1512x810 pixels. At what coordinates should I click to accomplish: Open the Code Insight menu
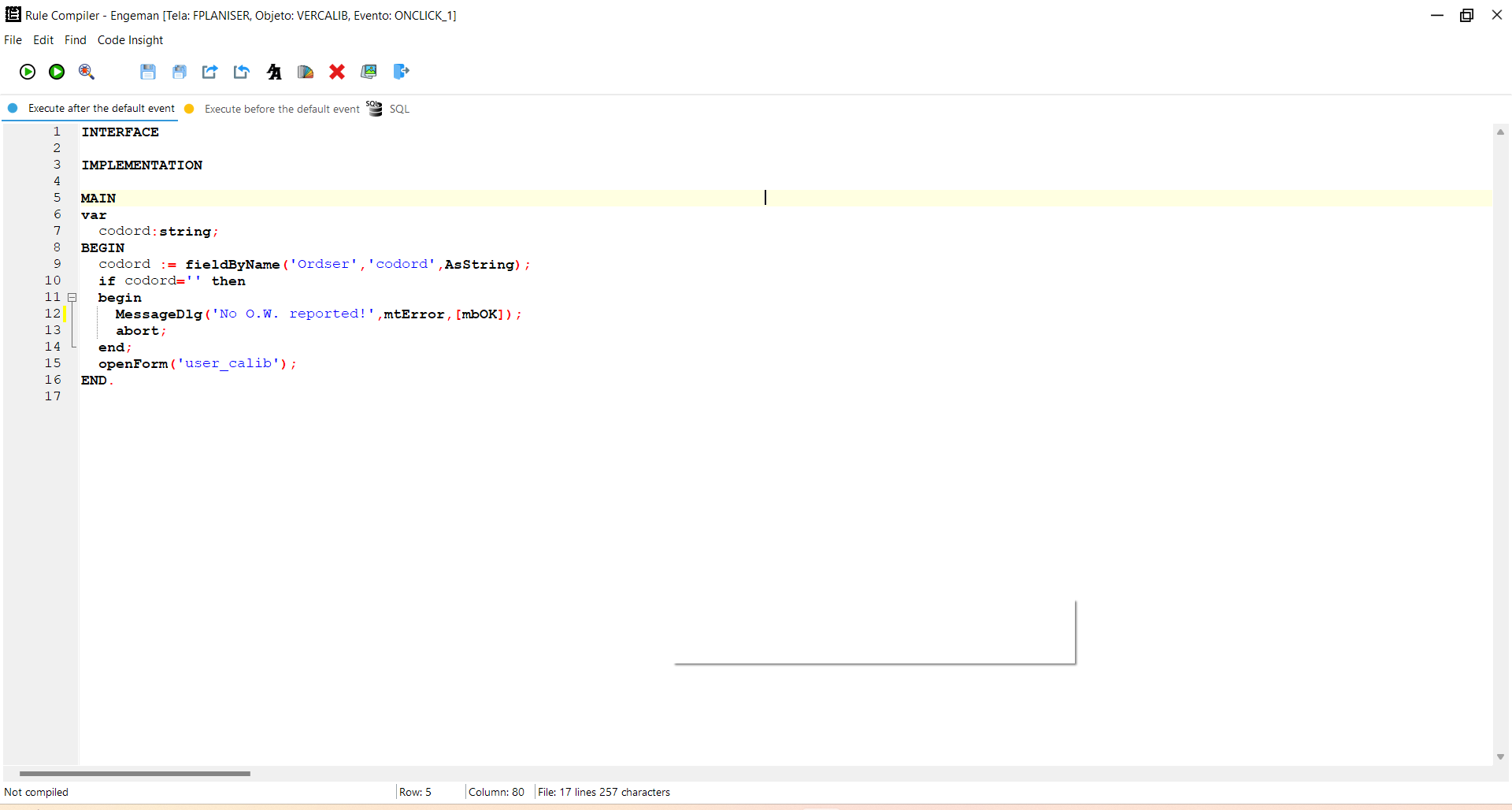coord(130,40)
